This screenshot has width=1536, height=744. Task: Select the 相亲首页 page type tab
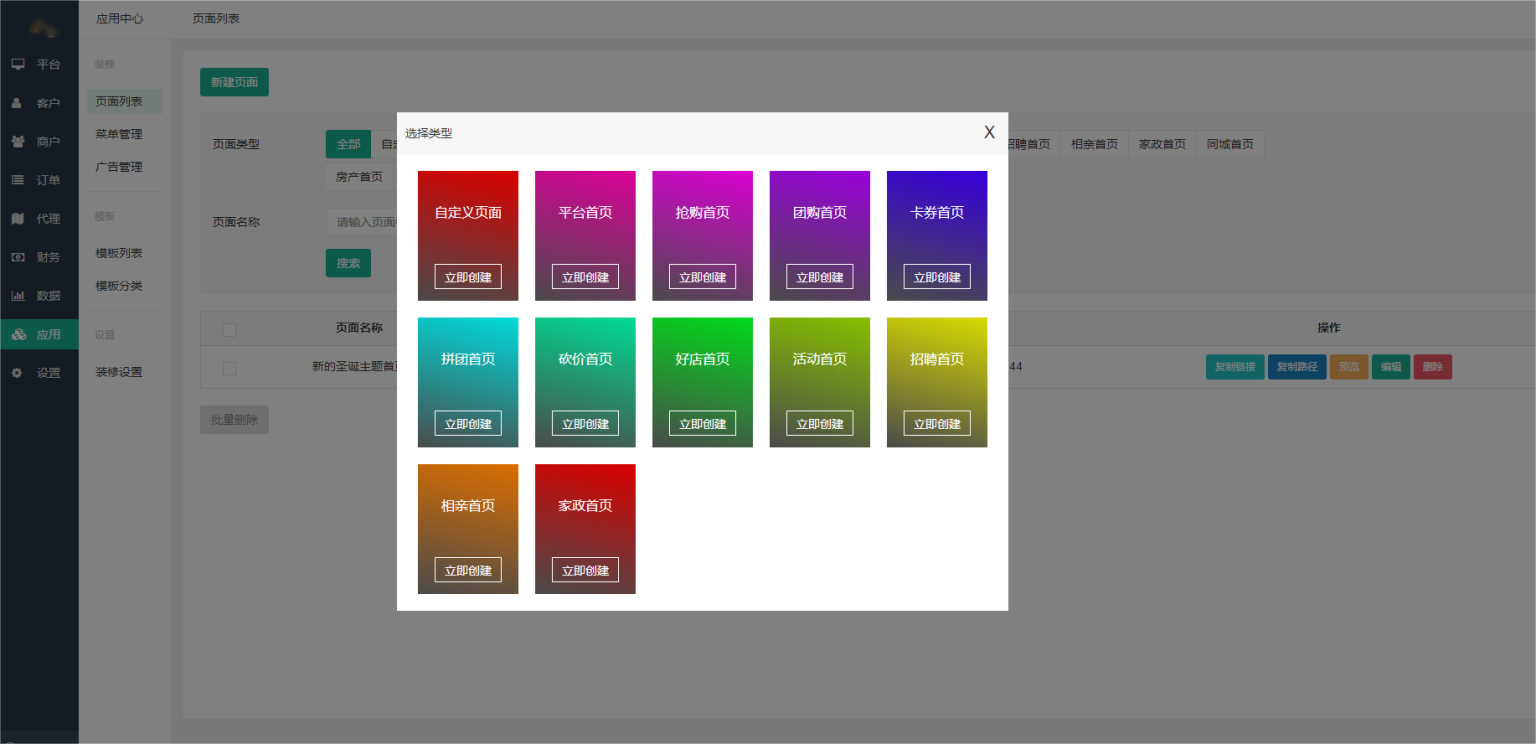pos(1094,144)
